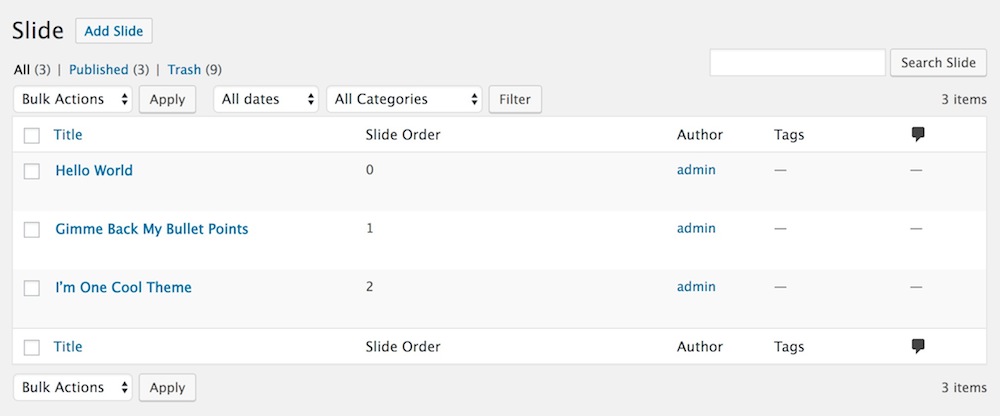Click the comments bubble icon in table header

918,135
